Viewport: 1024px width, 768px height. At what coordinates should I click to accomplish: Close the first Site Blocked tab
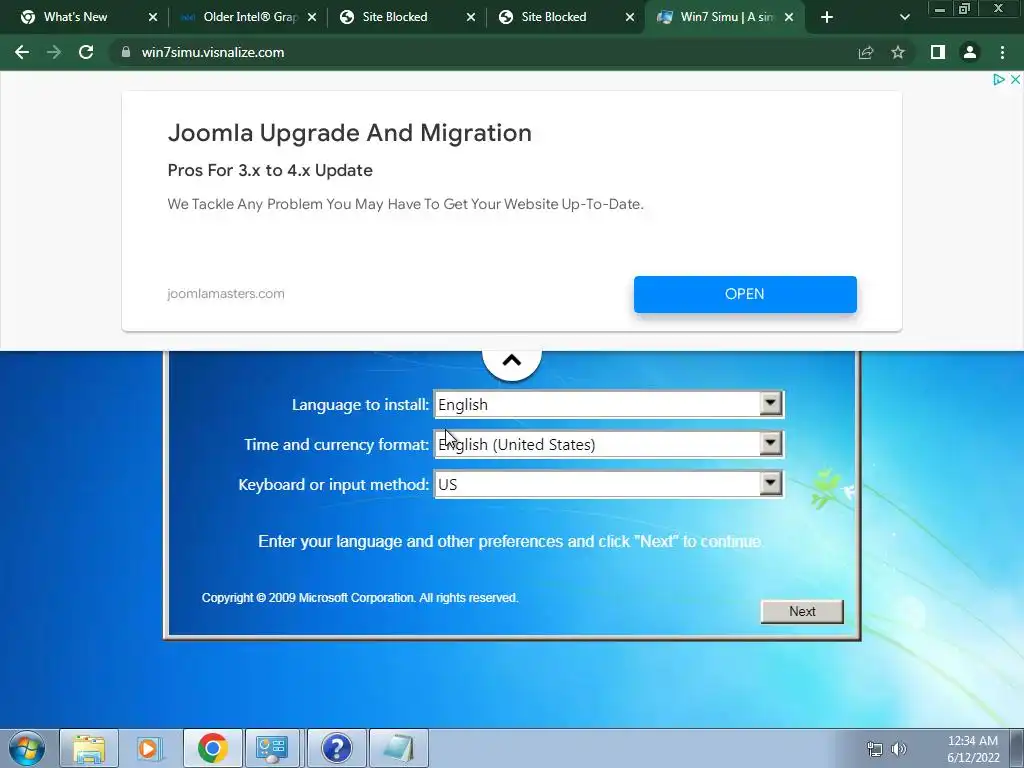click(471, 17)
